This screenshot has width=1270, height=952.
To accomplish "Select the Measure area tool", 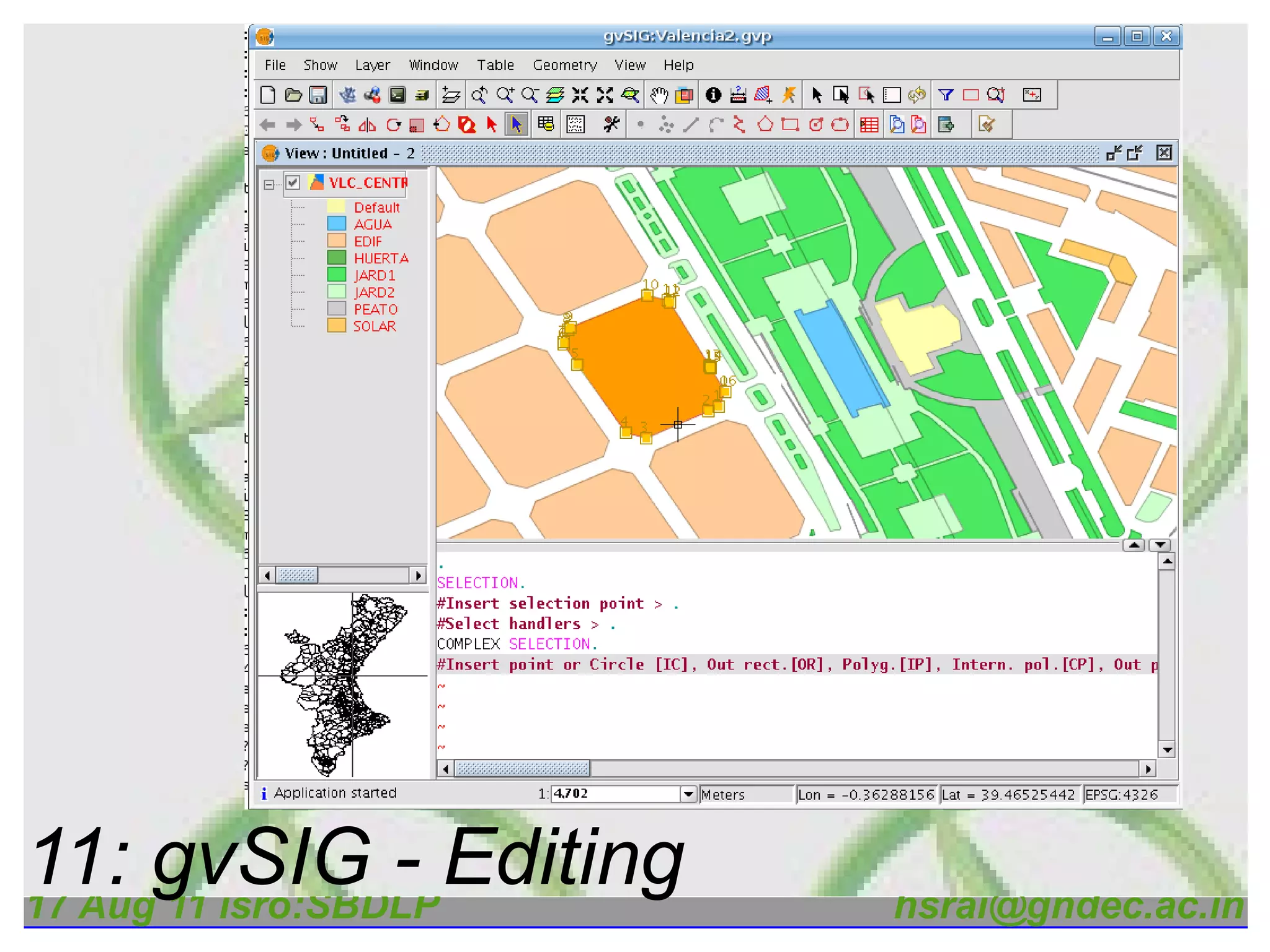I will [x=763, y=95].
